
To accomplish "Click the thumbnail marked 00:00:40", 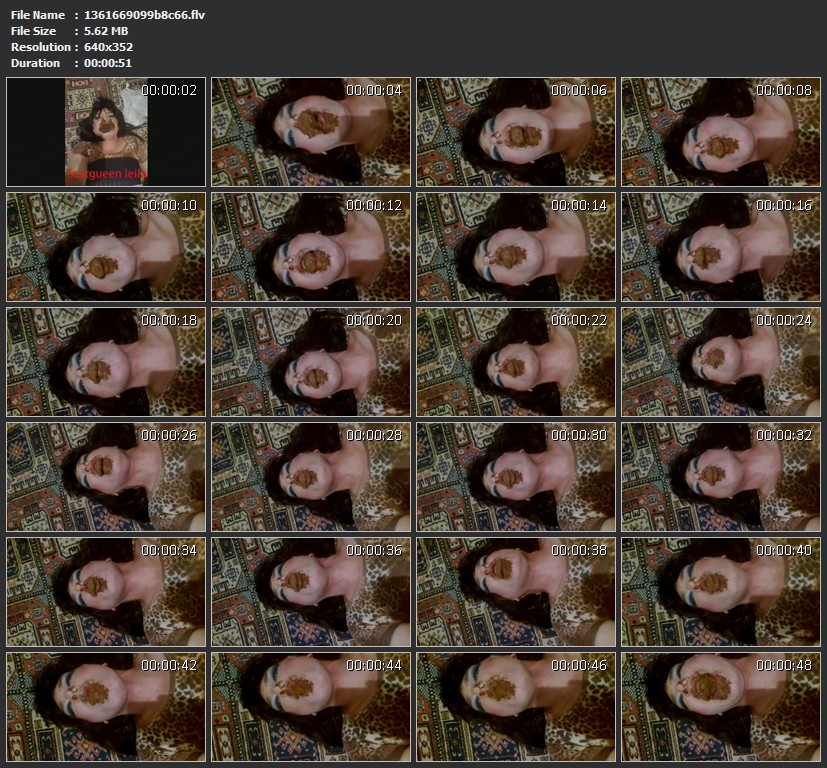I will (720, 592).
